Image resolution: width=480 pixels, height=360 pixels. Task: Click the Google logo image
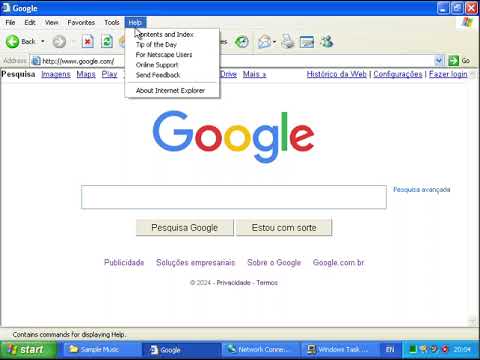click(233, 137)
